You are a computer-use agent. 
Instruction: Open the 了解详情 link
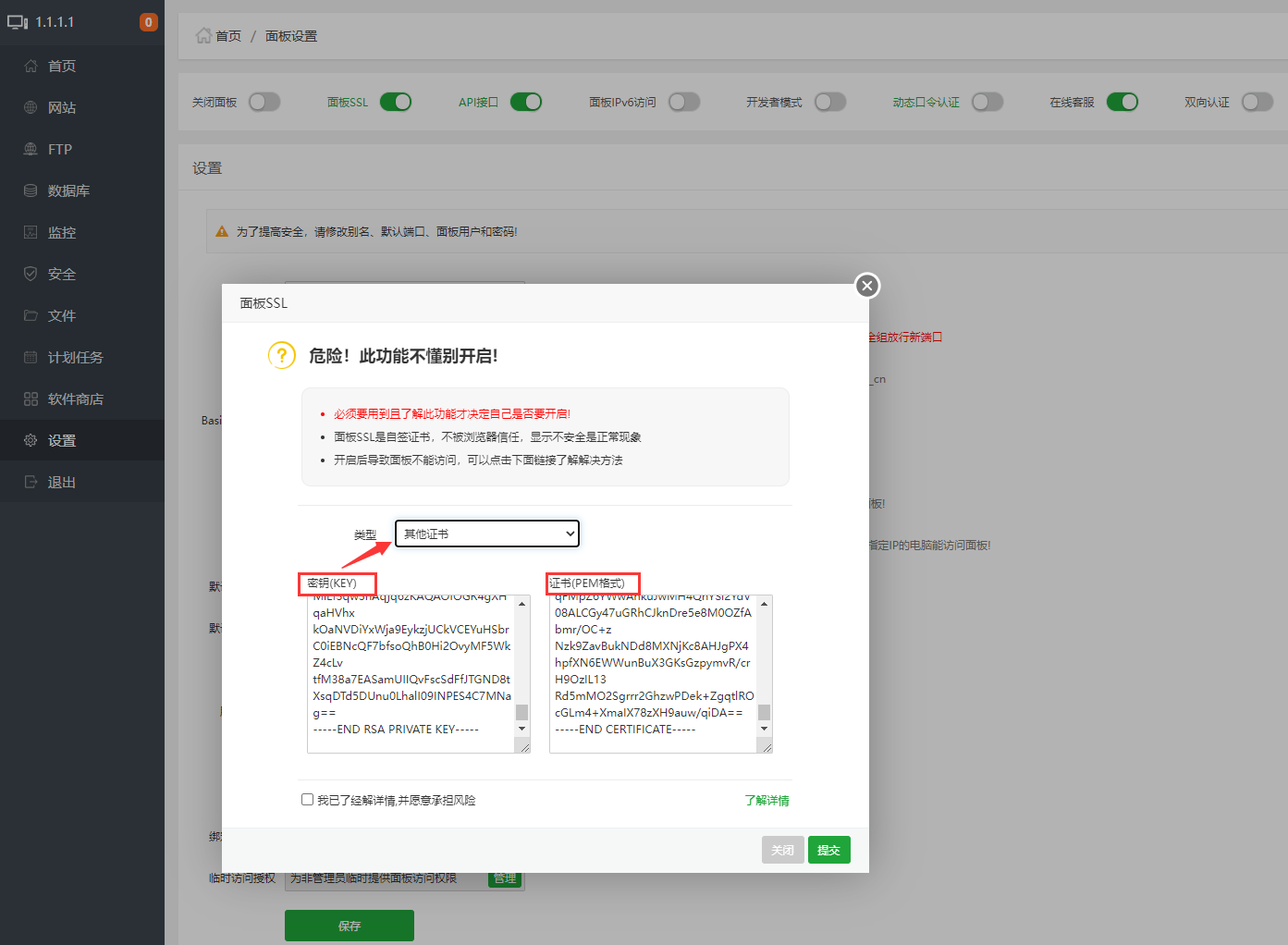[x=767, y=801]
